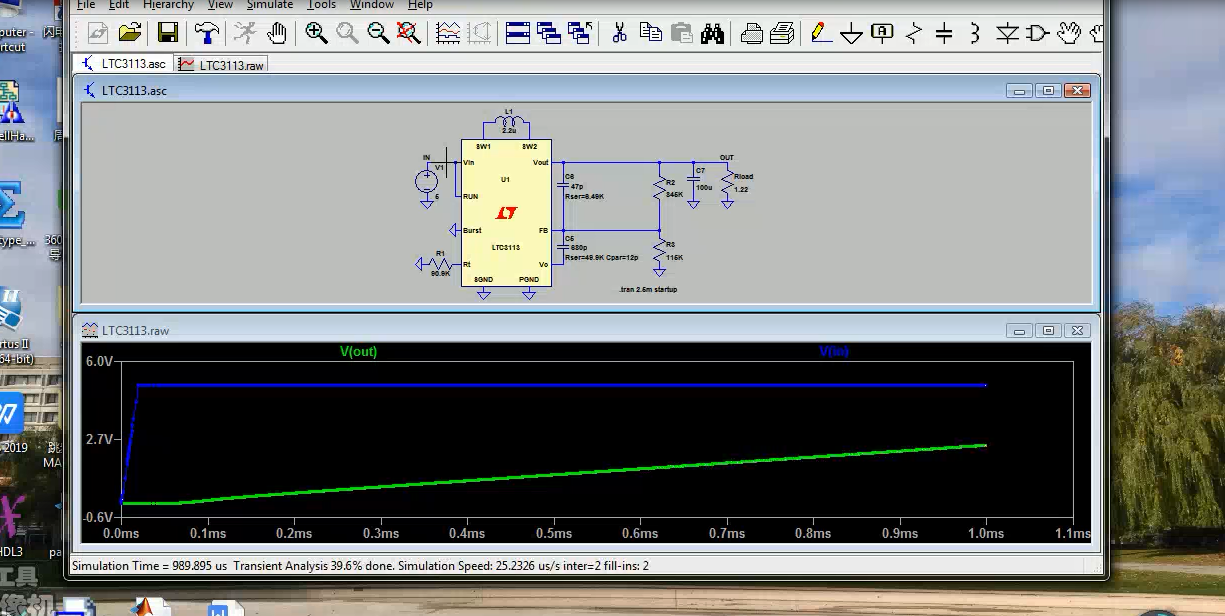Click the OUT net label
The image size is (1225, 616).
(727, 158)
